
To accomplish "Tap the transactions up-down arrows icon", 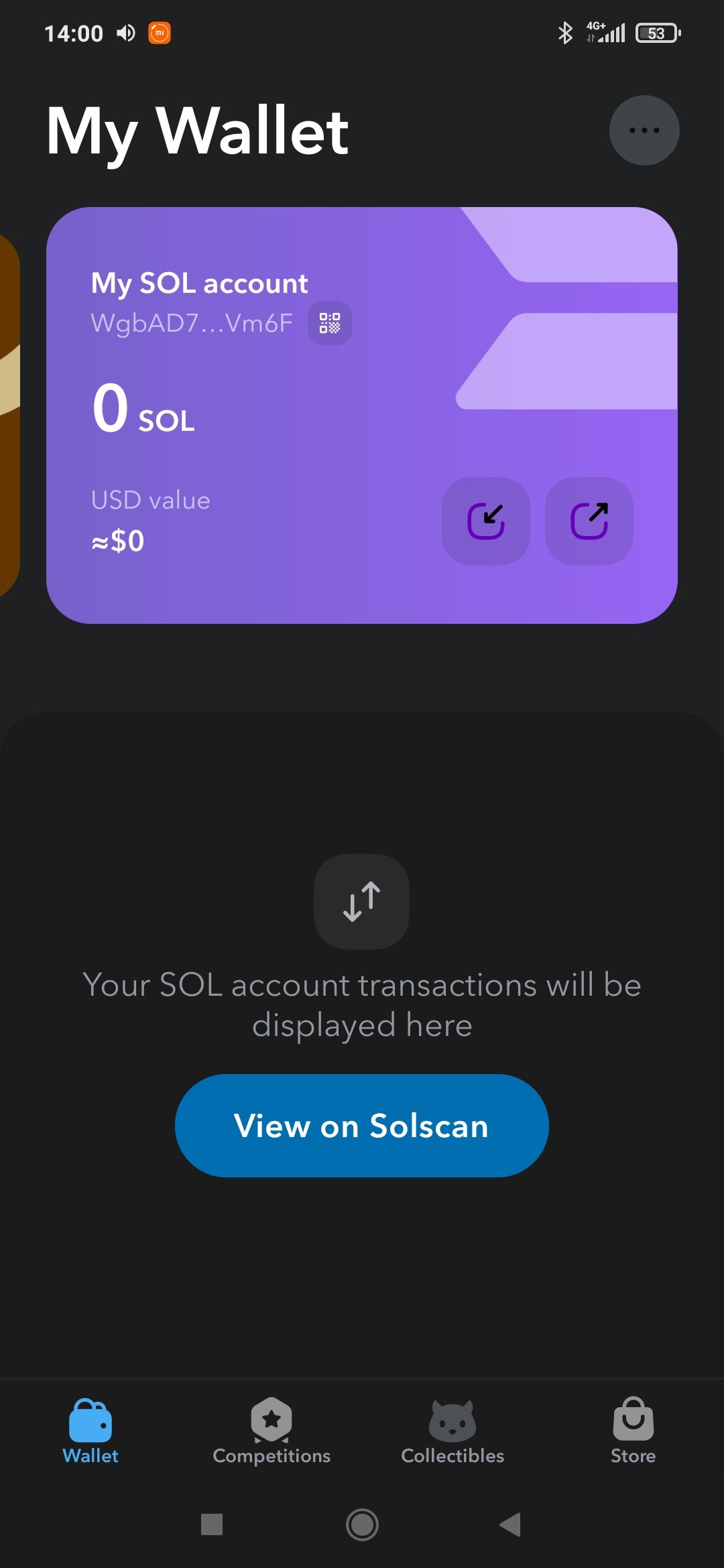I will (x=361, y=901).
